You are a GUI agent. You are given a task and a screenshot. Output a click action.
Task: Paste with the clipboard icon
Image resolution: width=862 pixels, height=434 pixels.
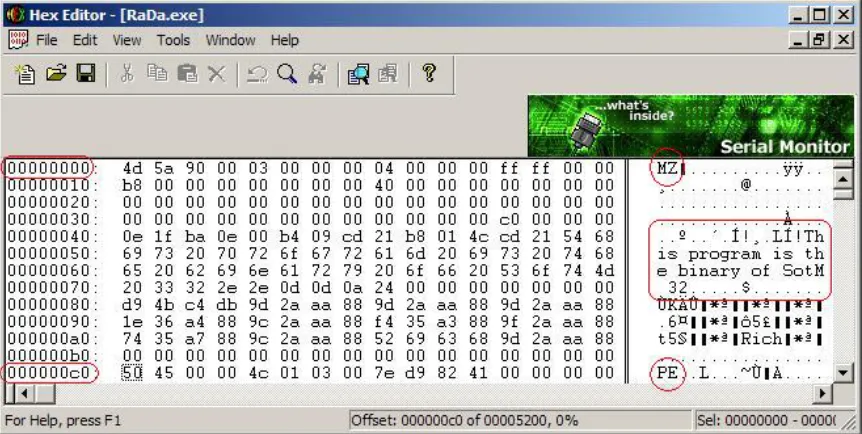(x=187, y=73)
